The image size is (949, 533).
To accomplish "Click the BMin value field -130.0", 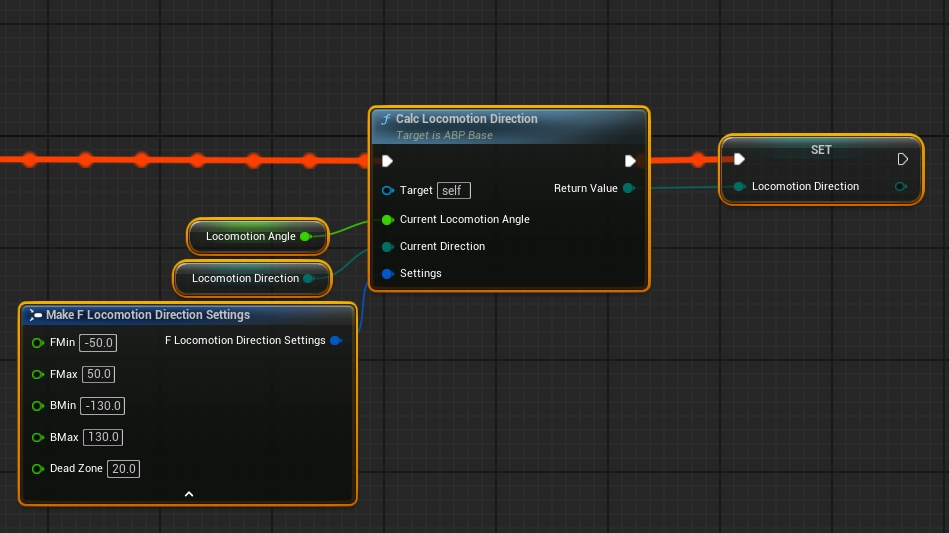I will tap(102, 406).
